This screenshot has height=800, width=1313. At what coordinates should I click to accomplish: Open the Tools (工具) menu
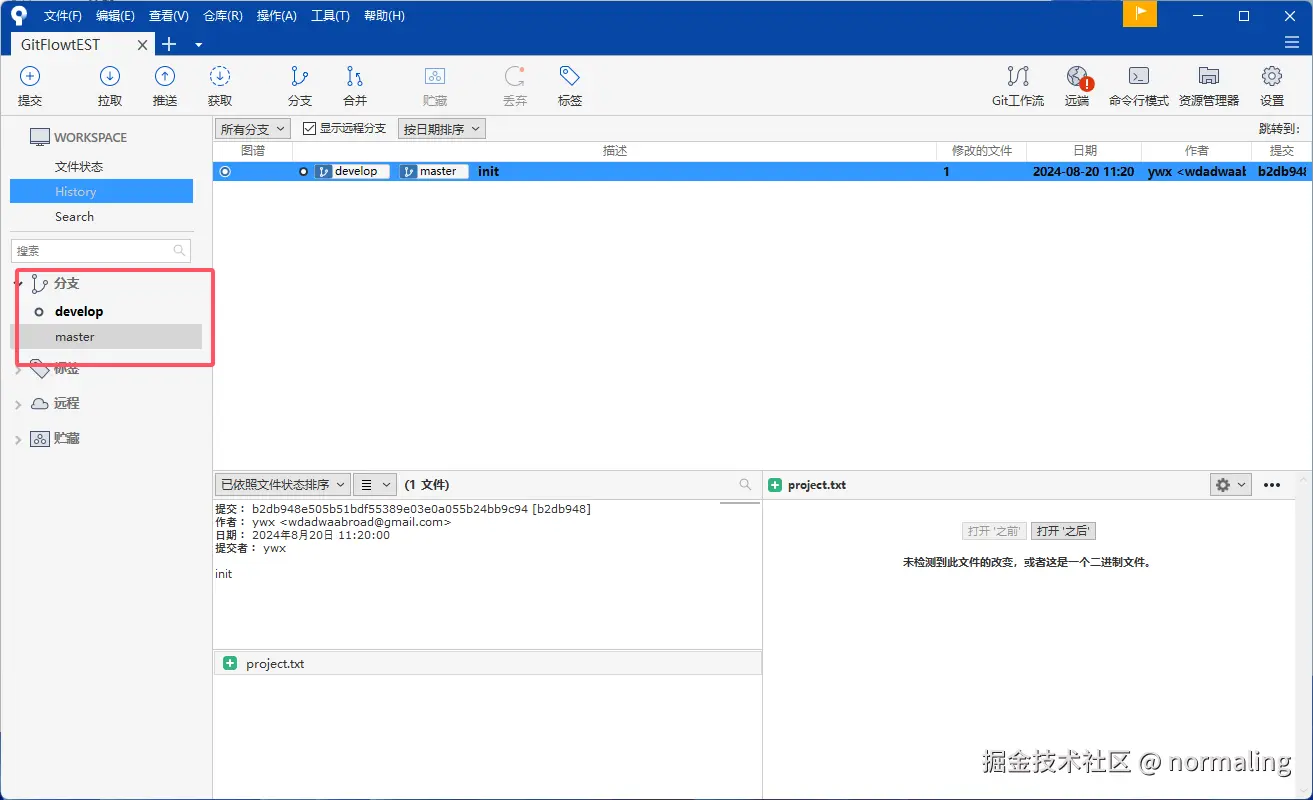coord(330,16)
